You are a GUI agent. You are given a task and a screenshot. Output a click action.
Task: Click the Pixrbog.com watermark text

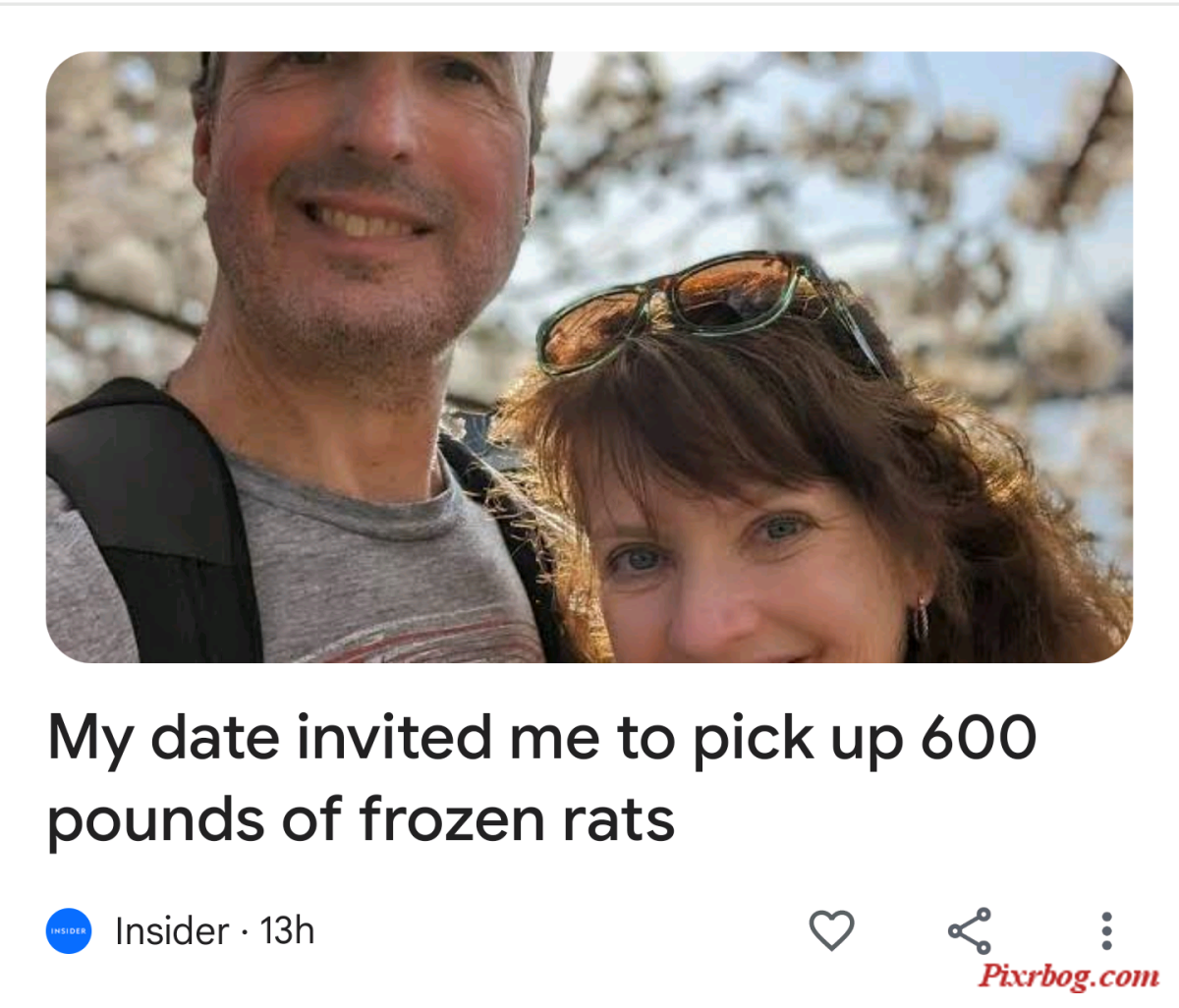click(1069, 977)
